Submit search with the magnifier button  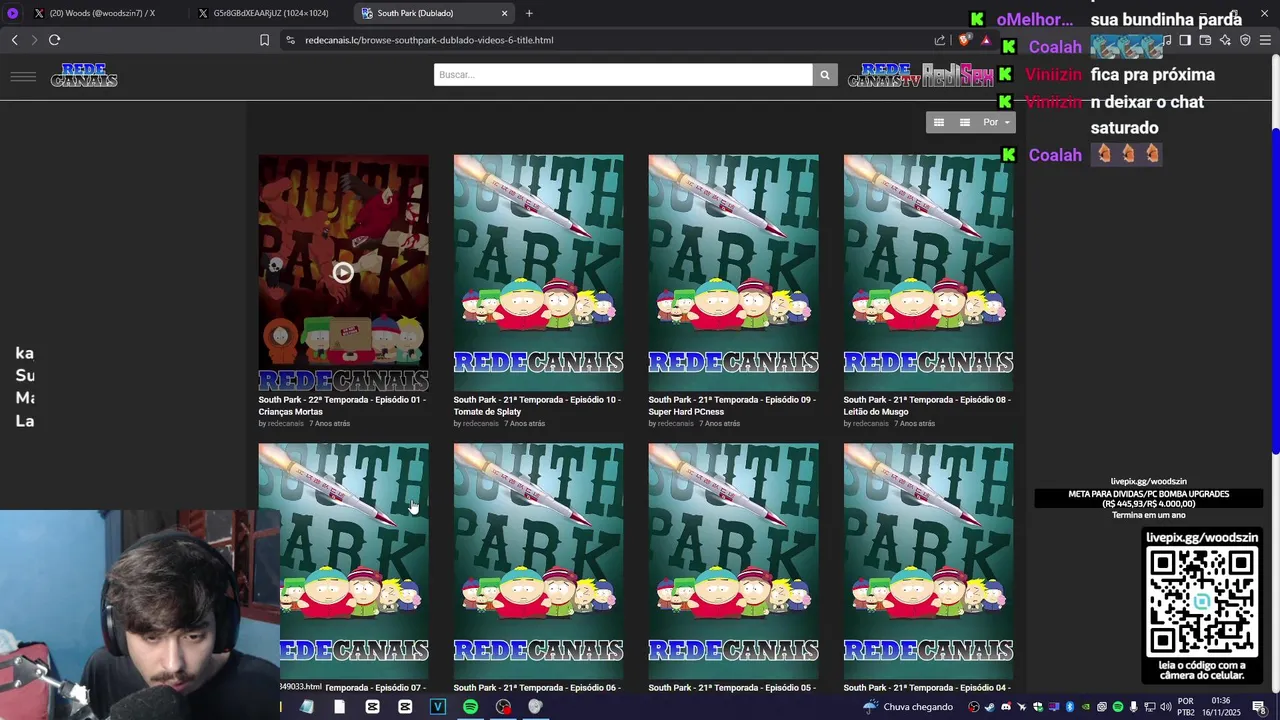click(x=825, y=75)
